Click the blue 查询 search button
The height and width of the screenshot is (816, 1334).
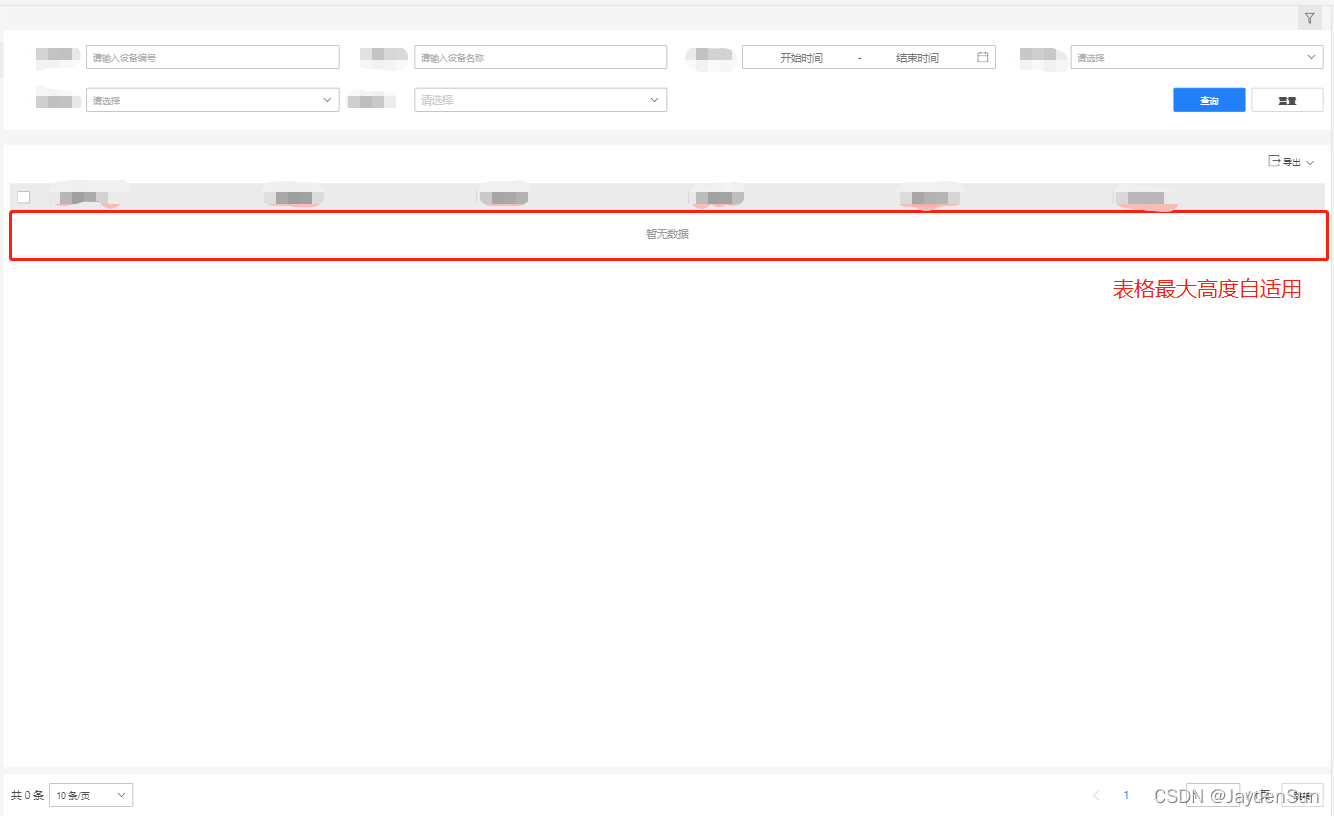[1209, 100]
